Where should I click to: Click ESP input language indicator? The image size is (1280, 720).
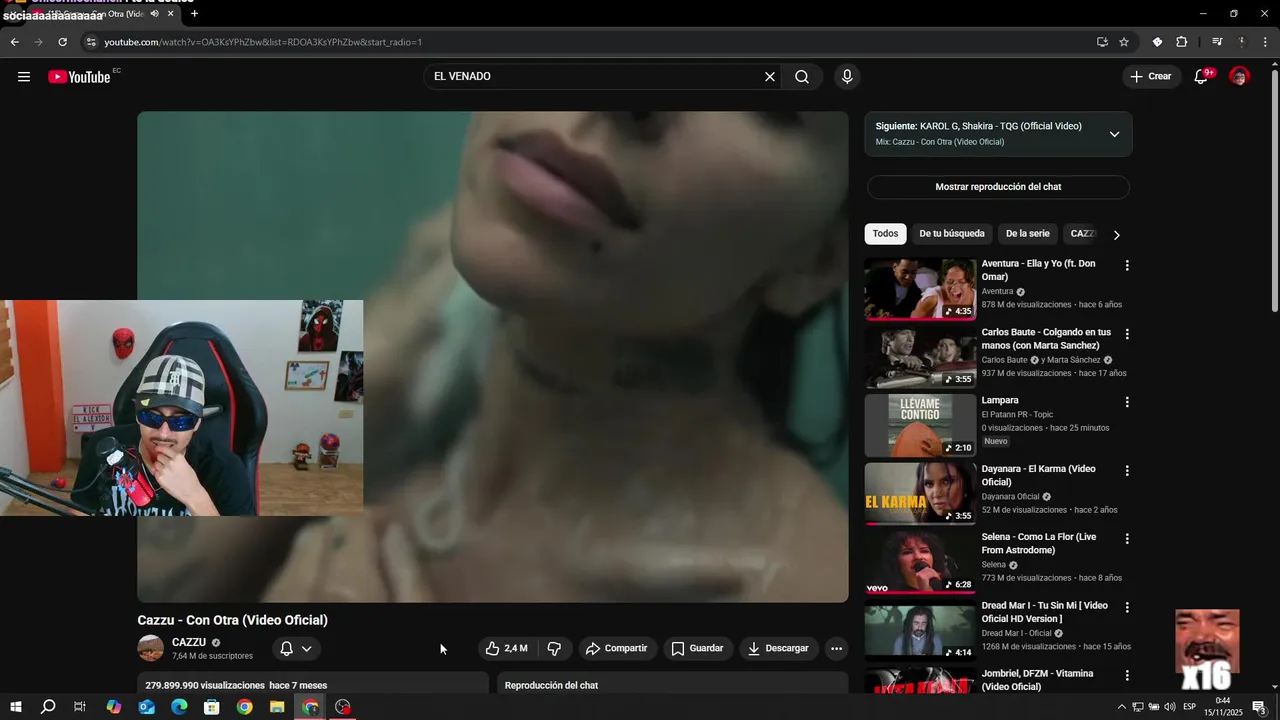coord(1190,707)
